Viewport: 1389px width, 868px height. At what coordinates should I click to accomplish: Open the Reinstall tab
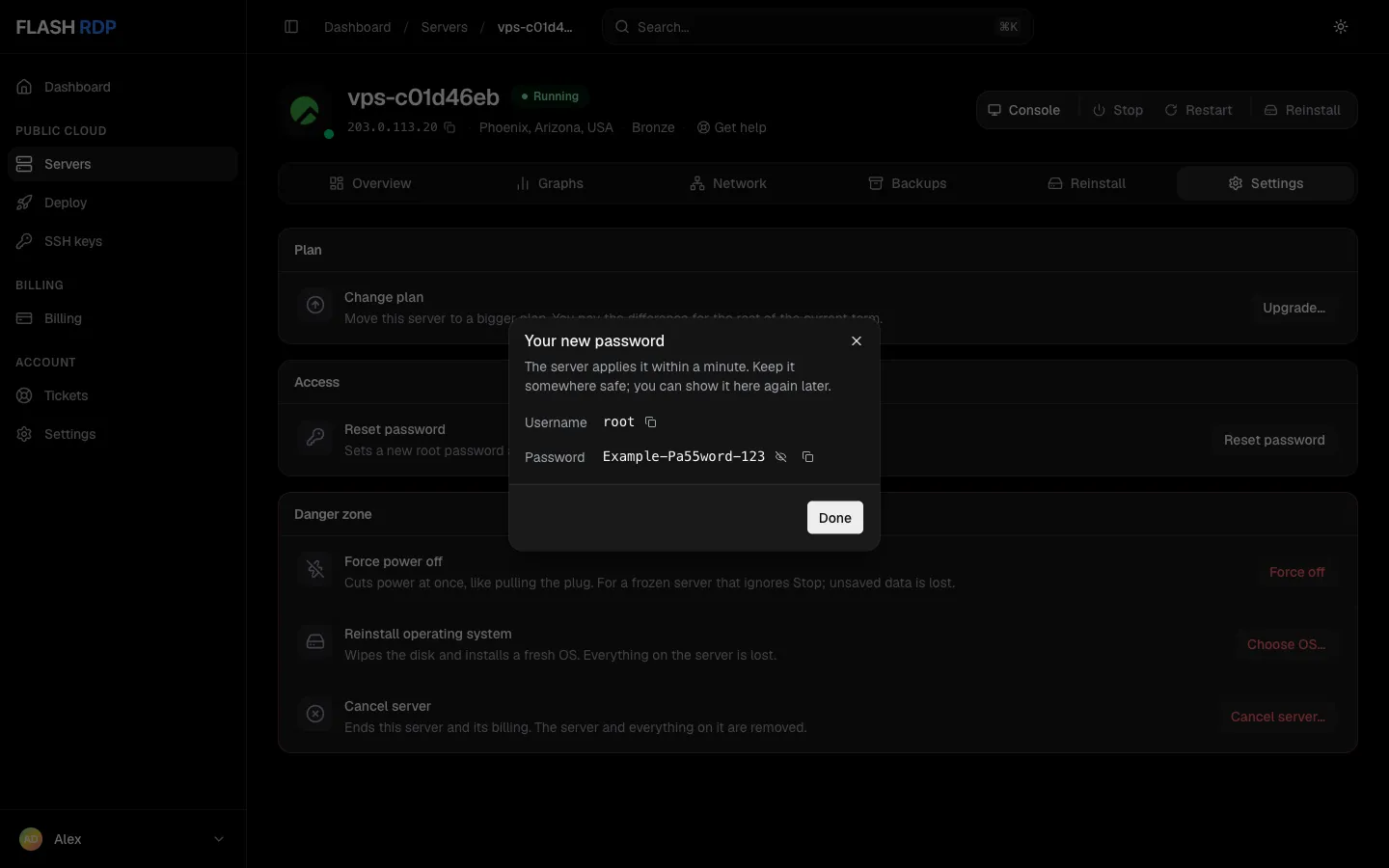(1087, 183)
